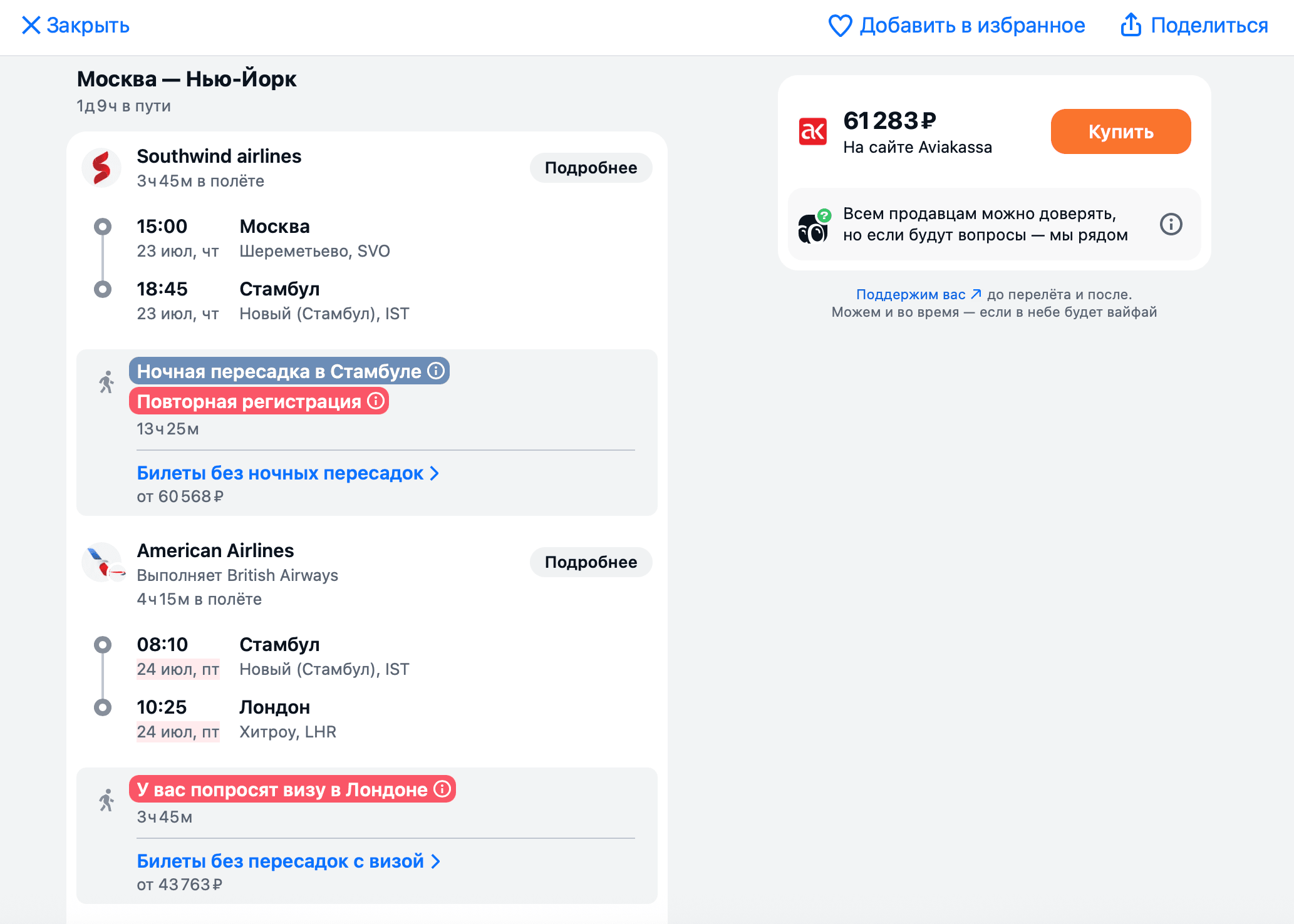1294x924 pixels.
Task: Click the share arrow icon
Action: point(1131,25)
